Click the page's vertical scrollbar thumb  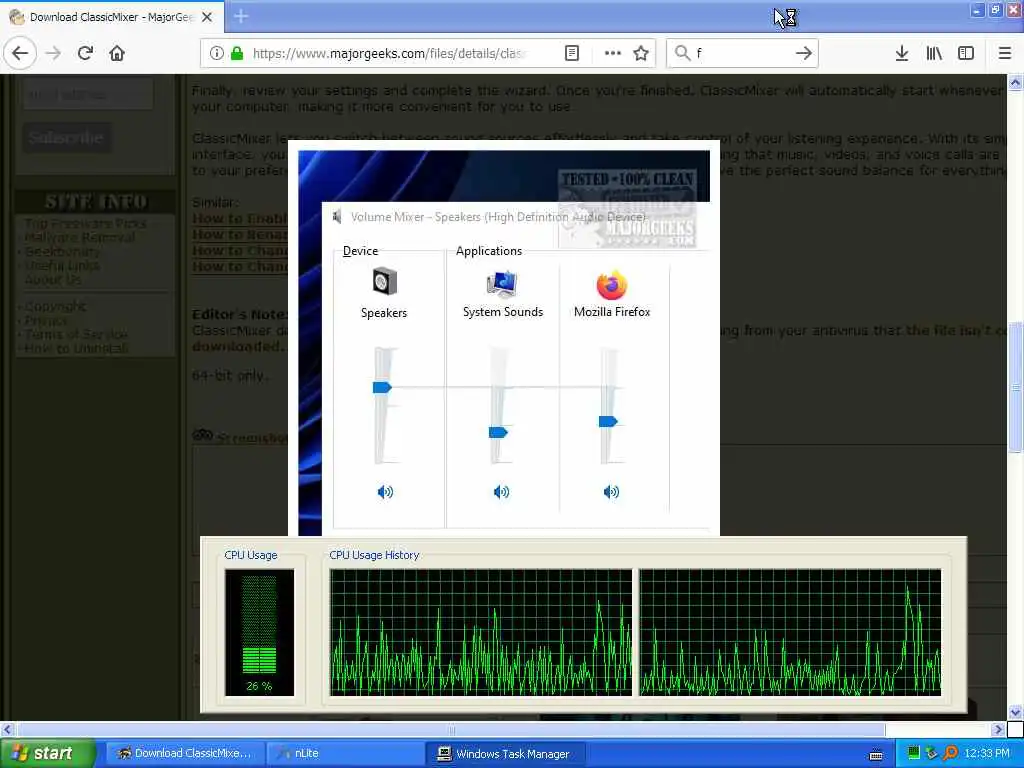coord(1016,387)
